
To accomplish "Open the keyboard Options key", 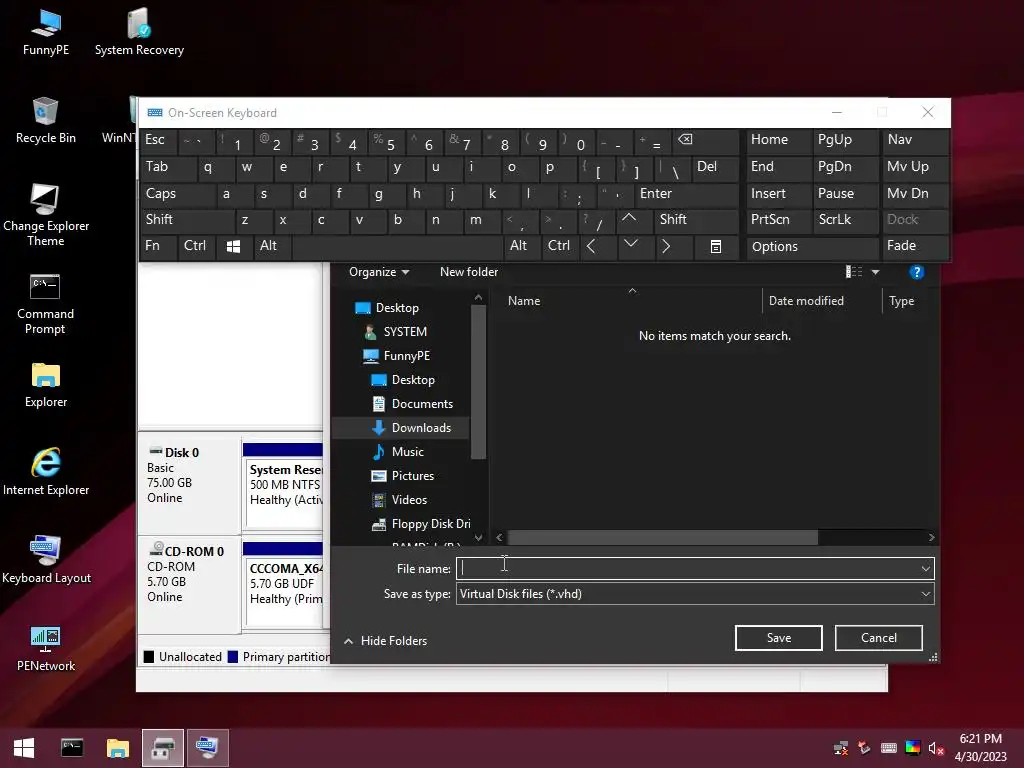I will pyautogui.click(x=812, y=247).
